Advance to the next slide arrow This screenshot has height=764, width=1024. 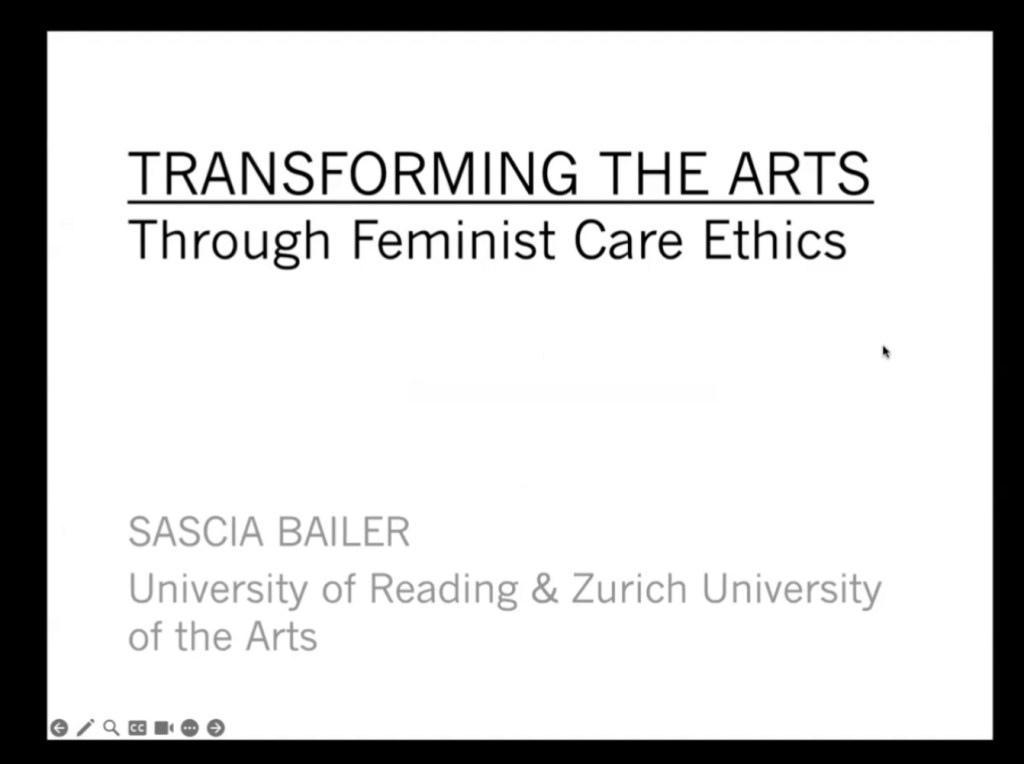216,728
